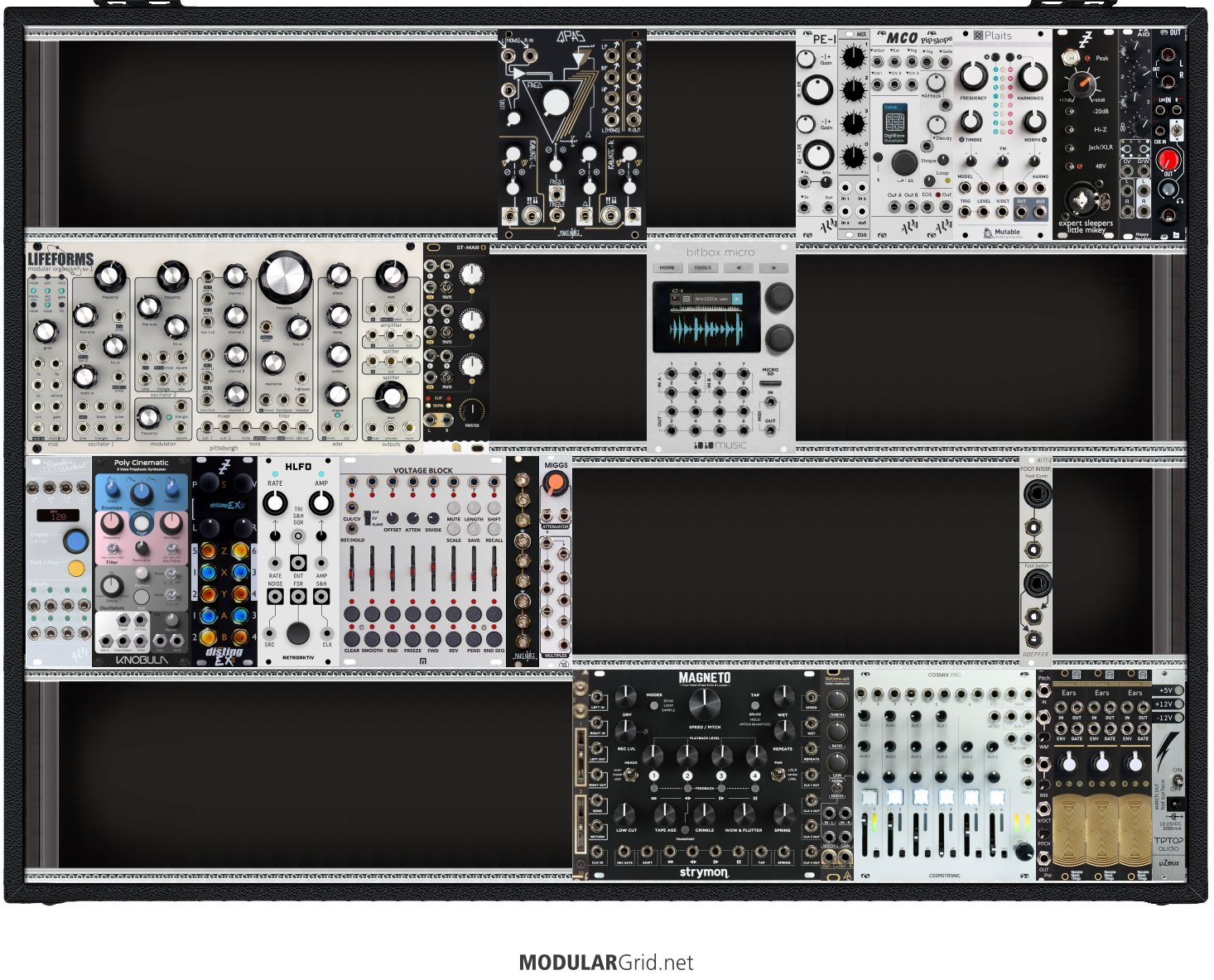
Task: Click the Voice wavetable display on MCO
Action: 894,122
